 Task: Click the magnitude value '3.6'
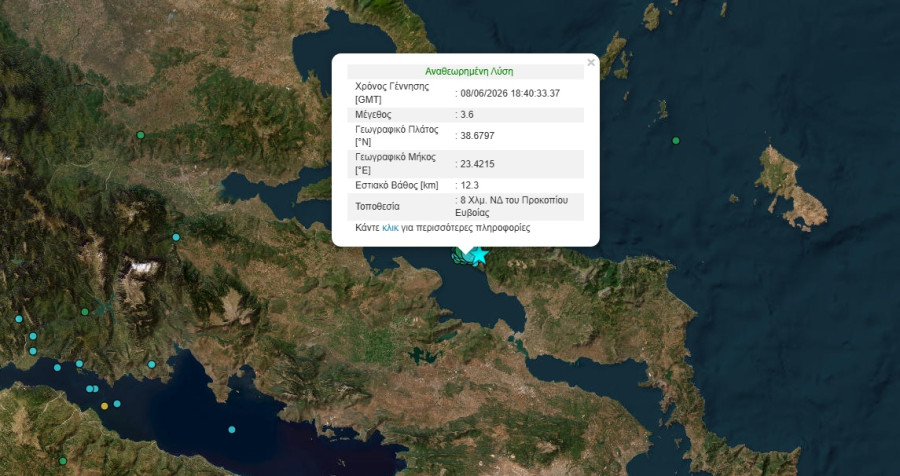click(467, 115)
